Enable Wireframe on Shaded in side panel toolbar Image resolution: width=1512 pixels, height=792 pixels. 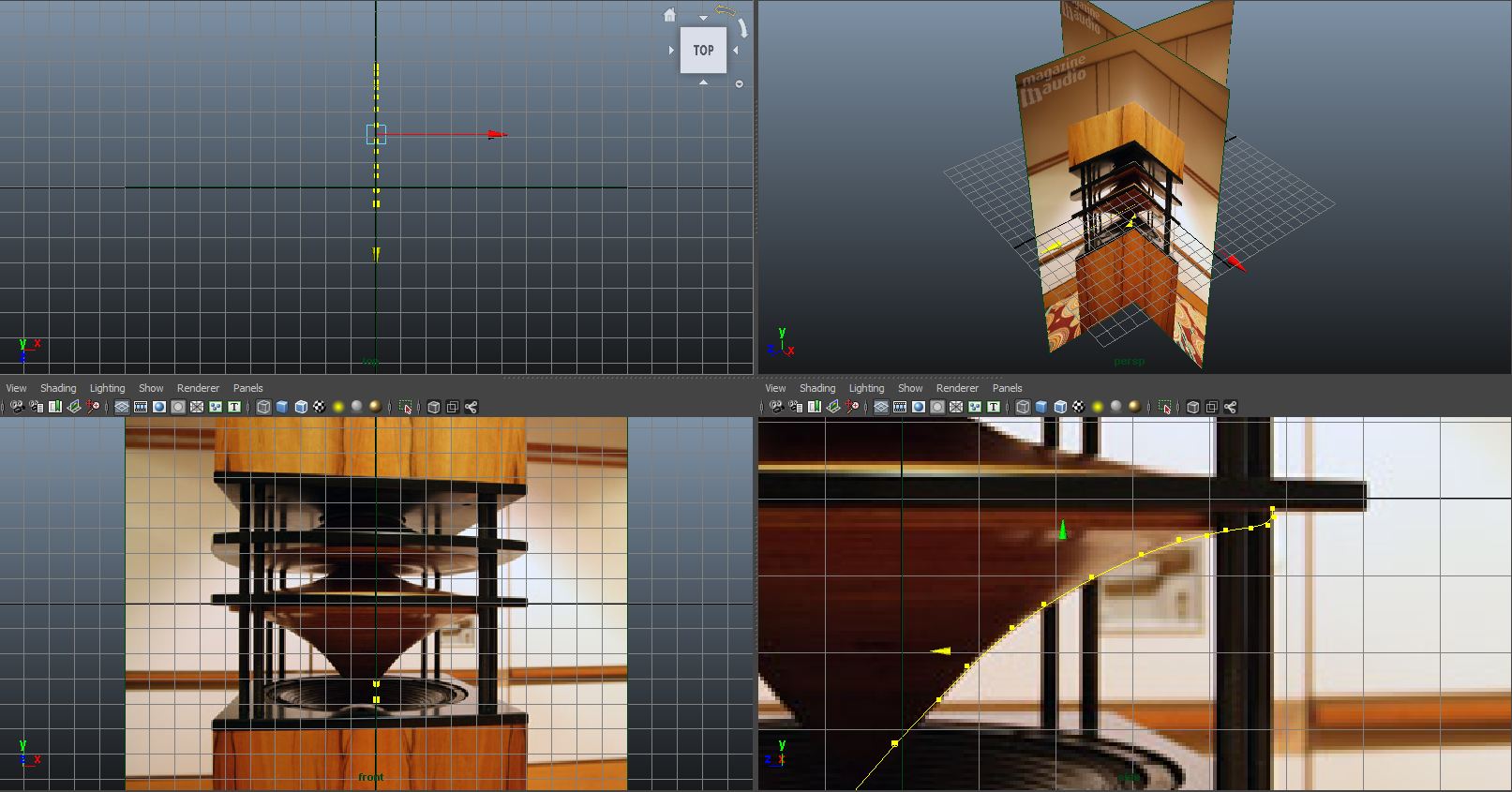[1060, 407]
